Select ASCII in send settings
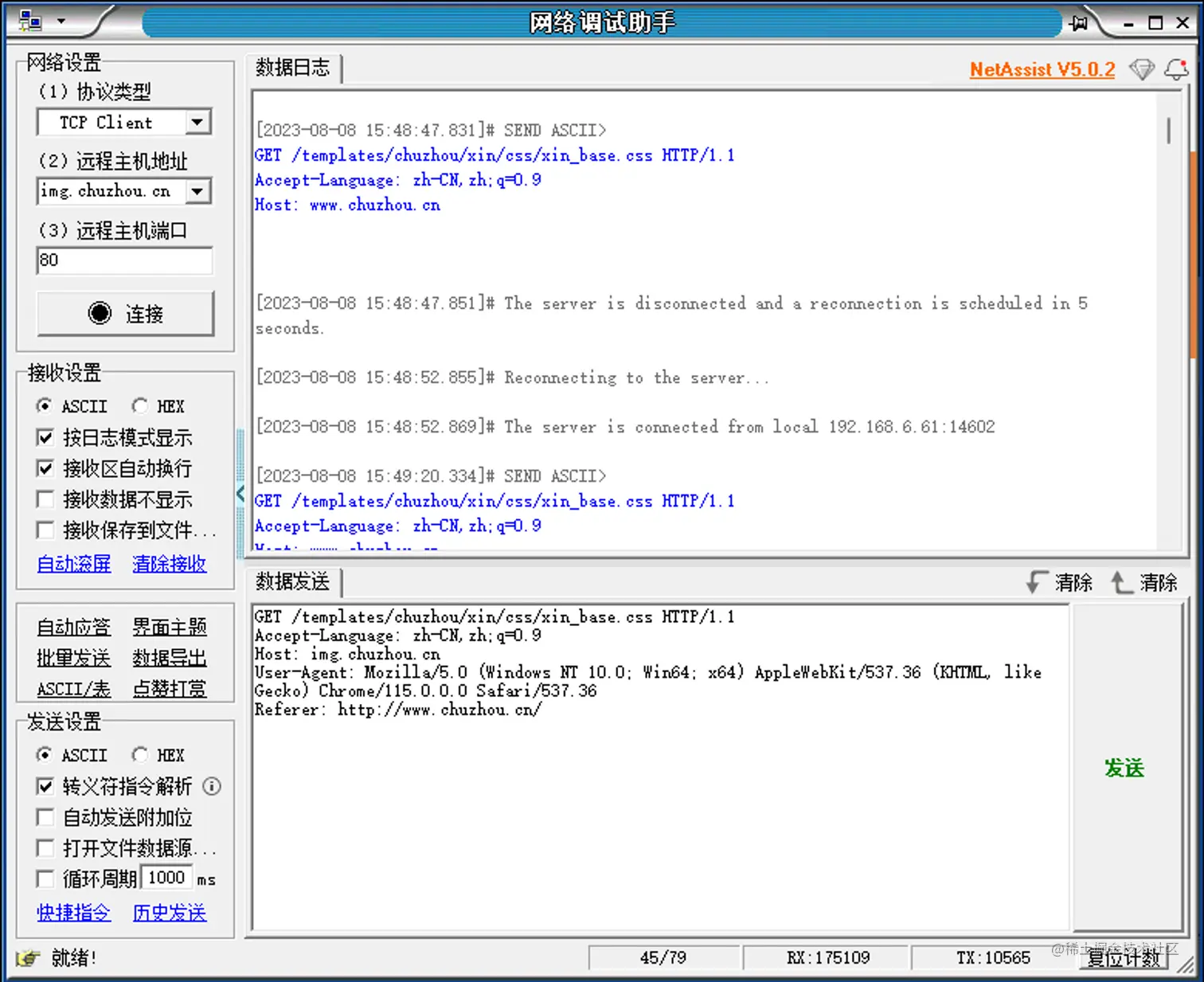1204x982 pixels. 72,755
